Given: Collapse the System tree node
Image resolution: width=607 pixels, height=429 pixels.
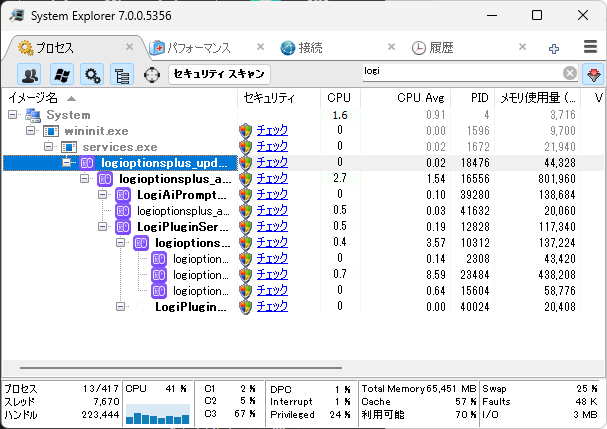Looking at the screenshot, I should 13,115.
